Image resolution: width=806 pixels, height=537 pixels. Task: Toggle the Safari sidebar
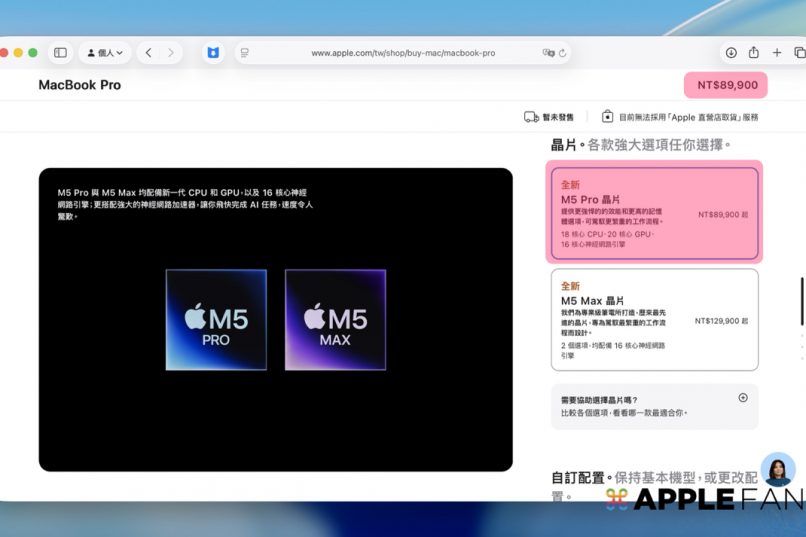pos(60,53)
